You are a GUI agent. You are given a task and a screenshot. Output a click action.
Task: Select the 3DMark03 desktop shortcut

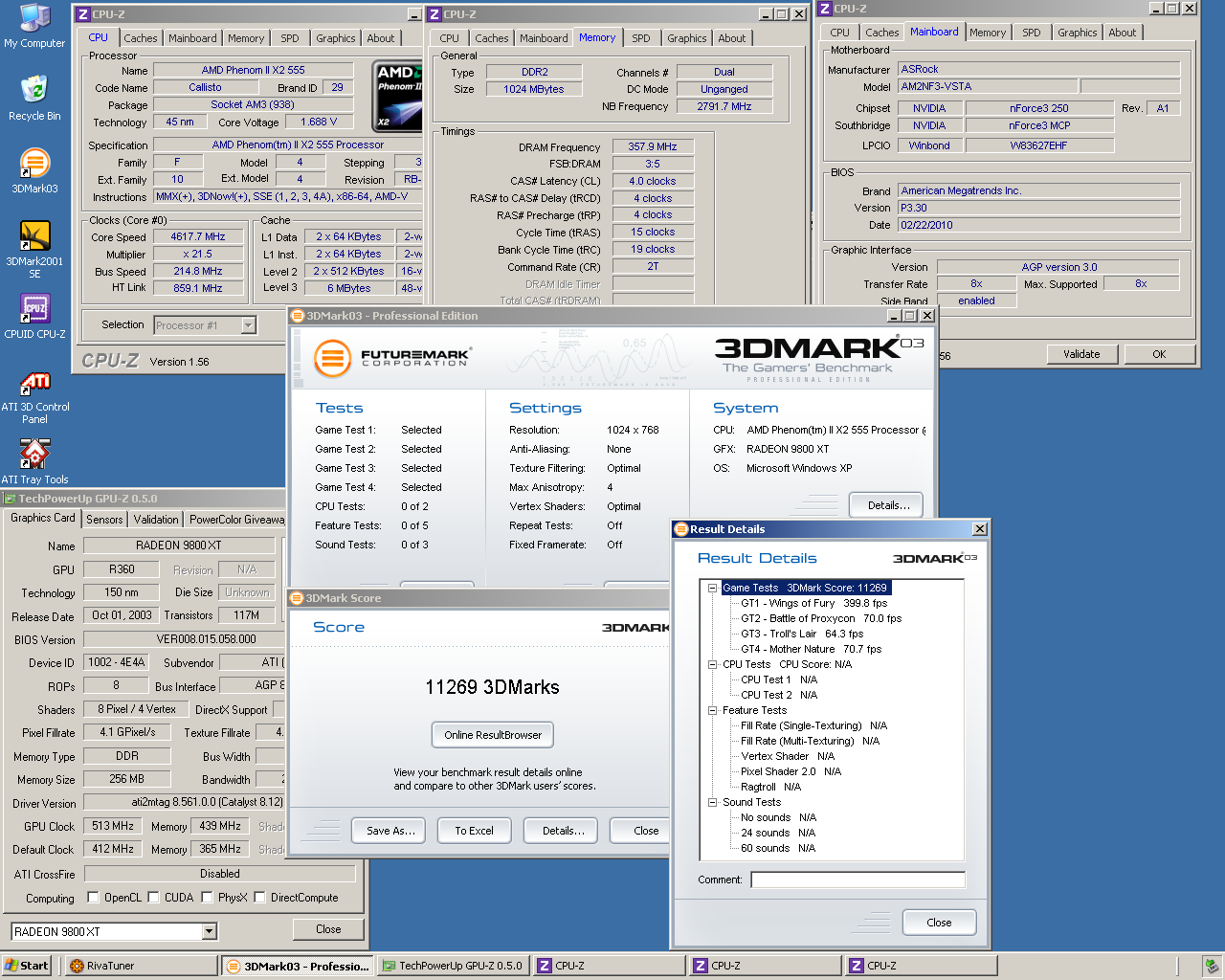click(x=34, y=170)
